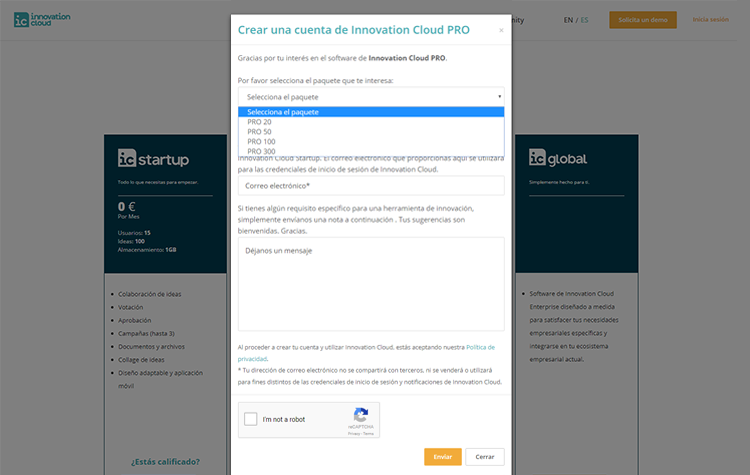Click the Innovation Cloud logo
The image size is (750, 475).
(x=42, y=20)
